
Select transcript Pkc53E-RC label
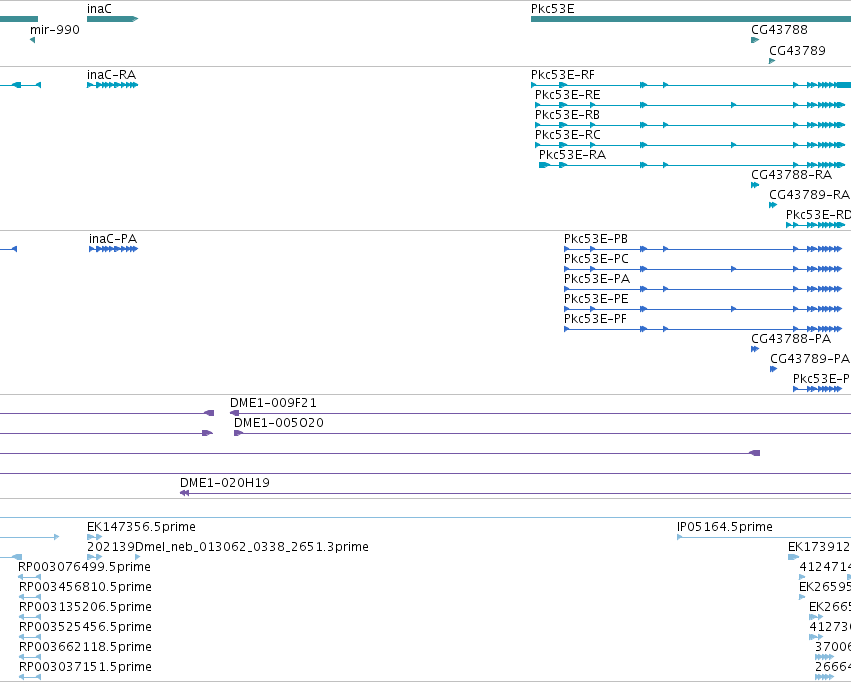click(567, 135)
